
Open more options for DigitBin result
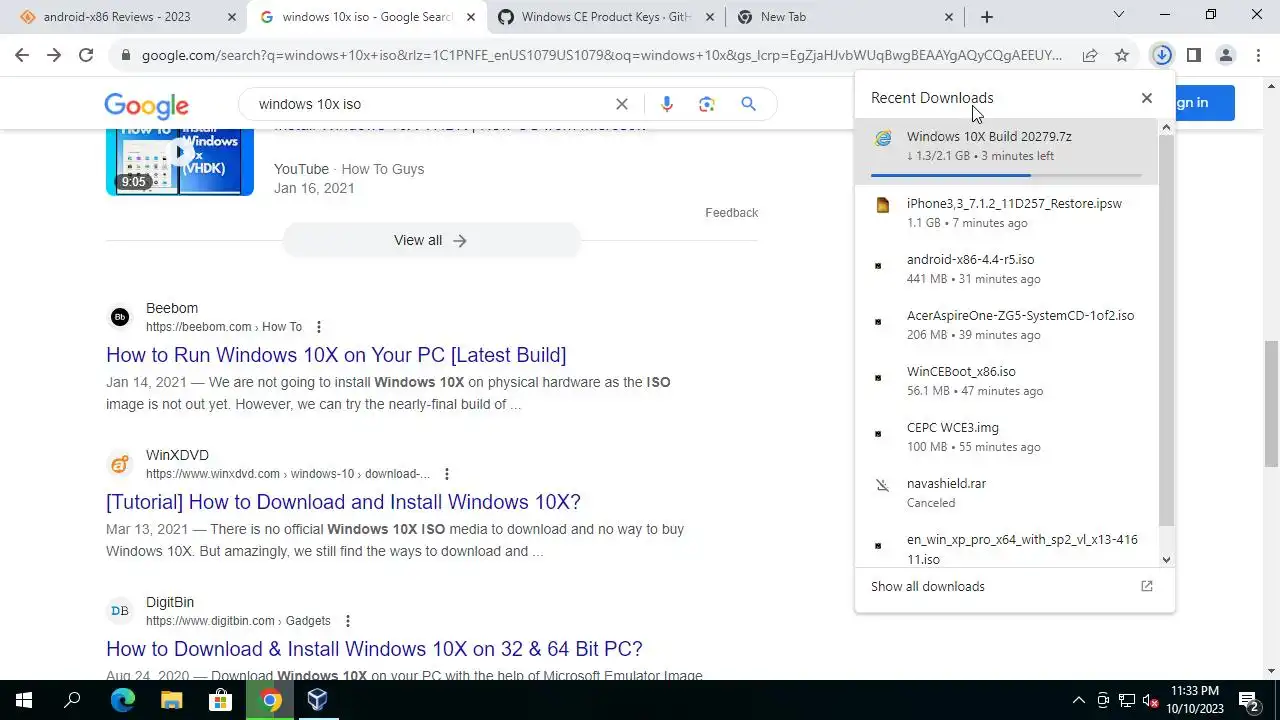[x=348, y=621]
